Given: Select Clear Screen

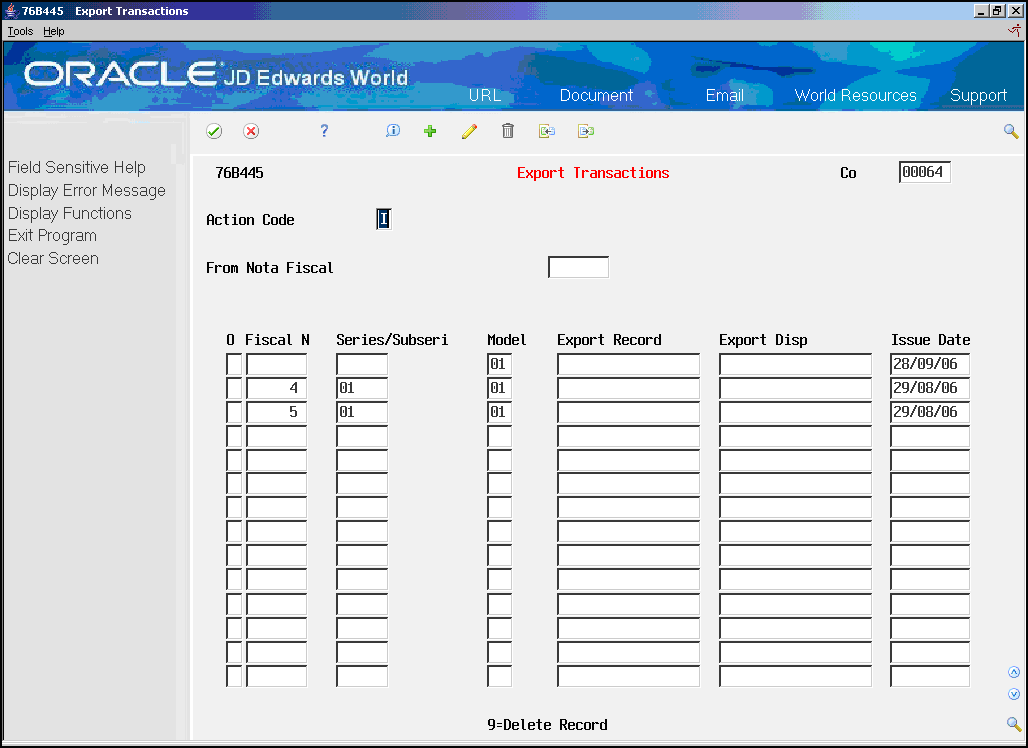Looking at the screenshot, I should (53, 258).
